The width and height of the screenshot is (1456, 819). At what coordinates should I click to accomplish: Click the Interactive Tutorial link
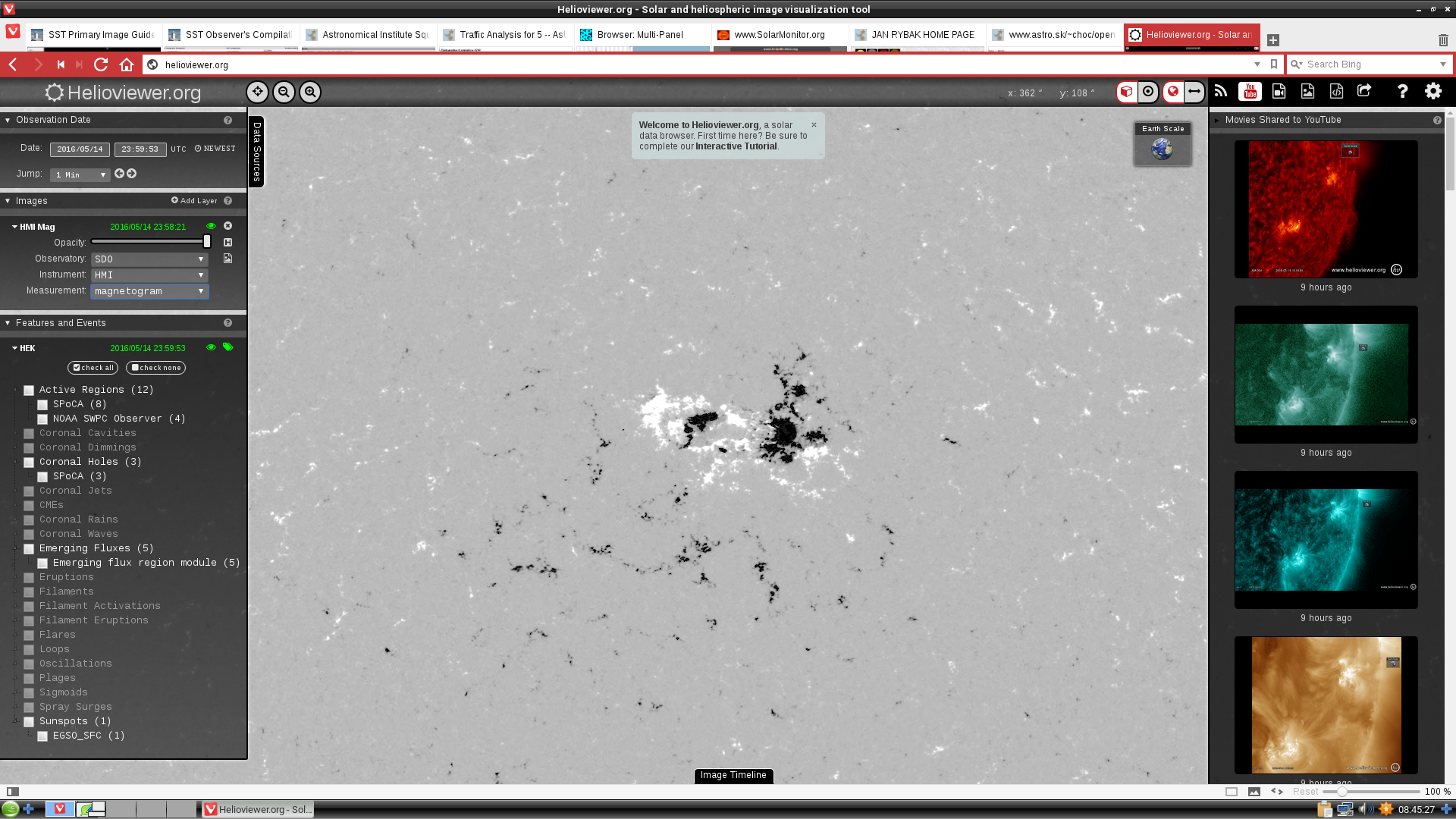pos(736,146)
